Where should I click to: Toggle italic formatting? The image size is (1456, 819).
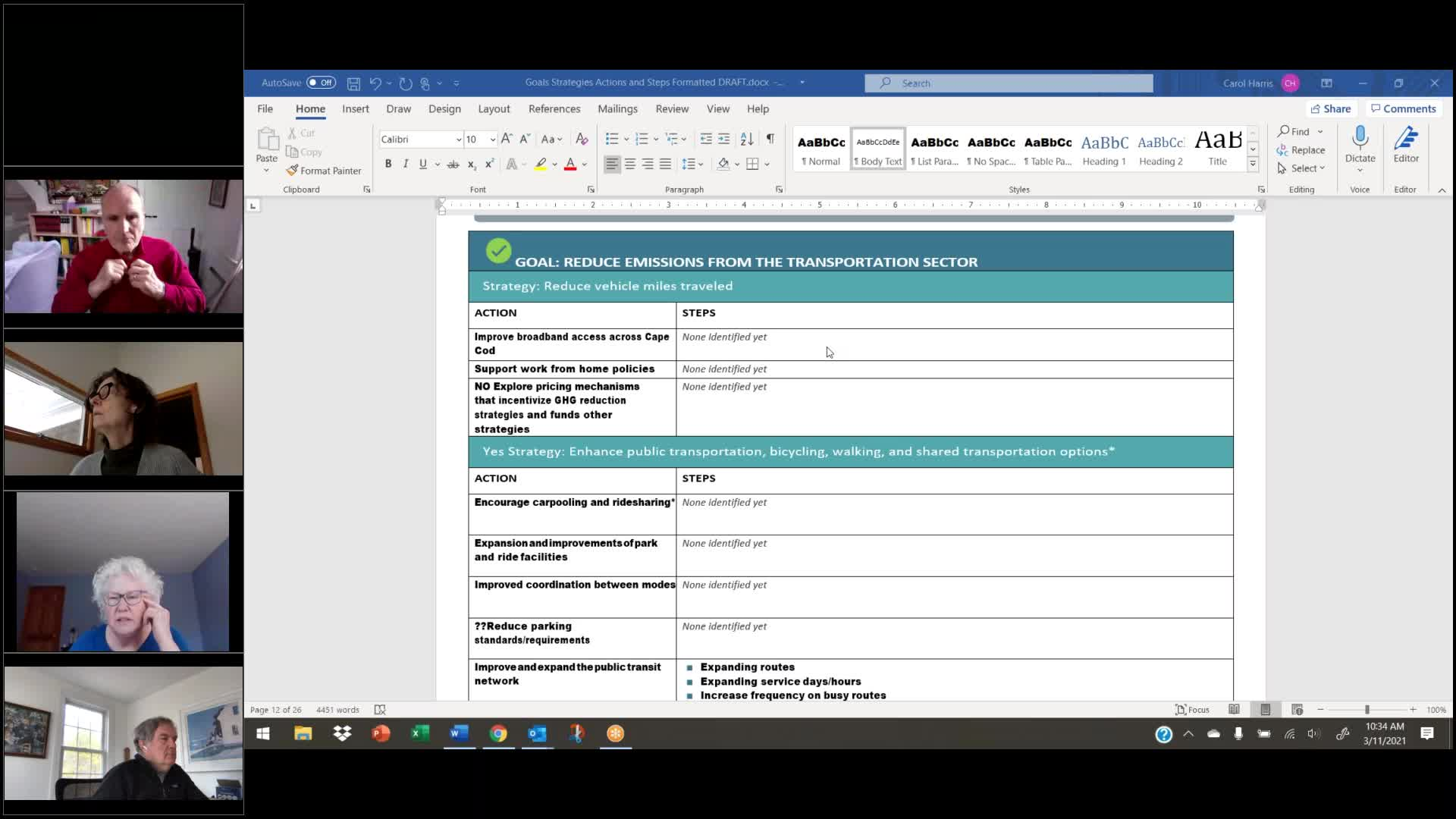(406, 164)
